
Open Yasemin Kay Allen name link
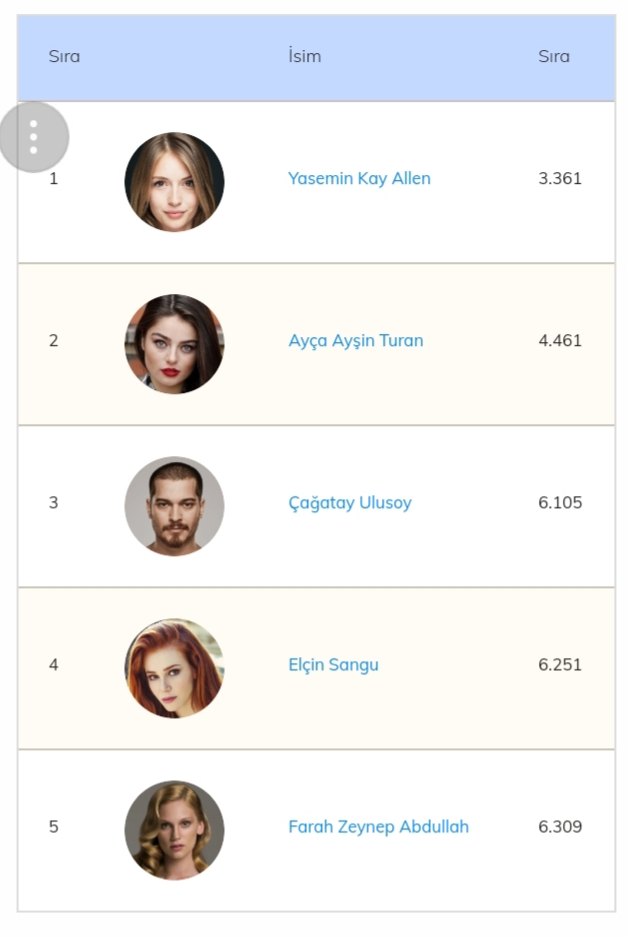(359, 179)
